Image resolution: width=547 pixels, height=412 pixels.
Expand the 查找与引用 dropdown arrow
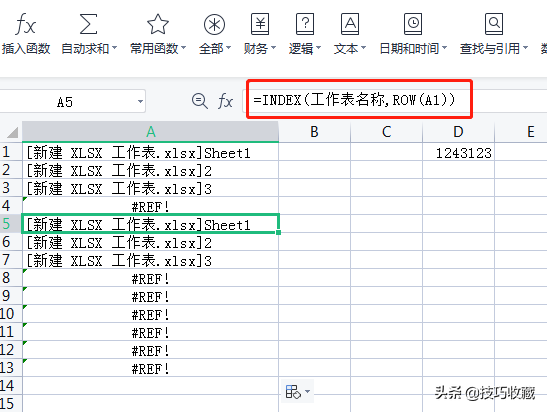coord(525,48)
